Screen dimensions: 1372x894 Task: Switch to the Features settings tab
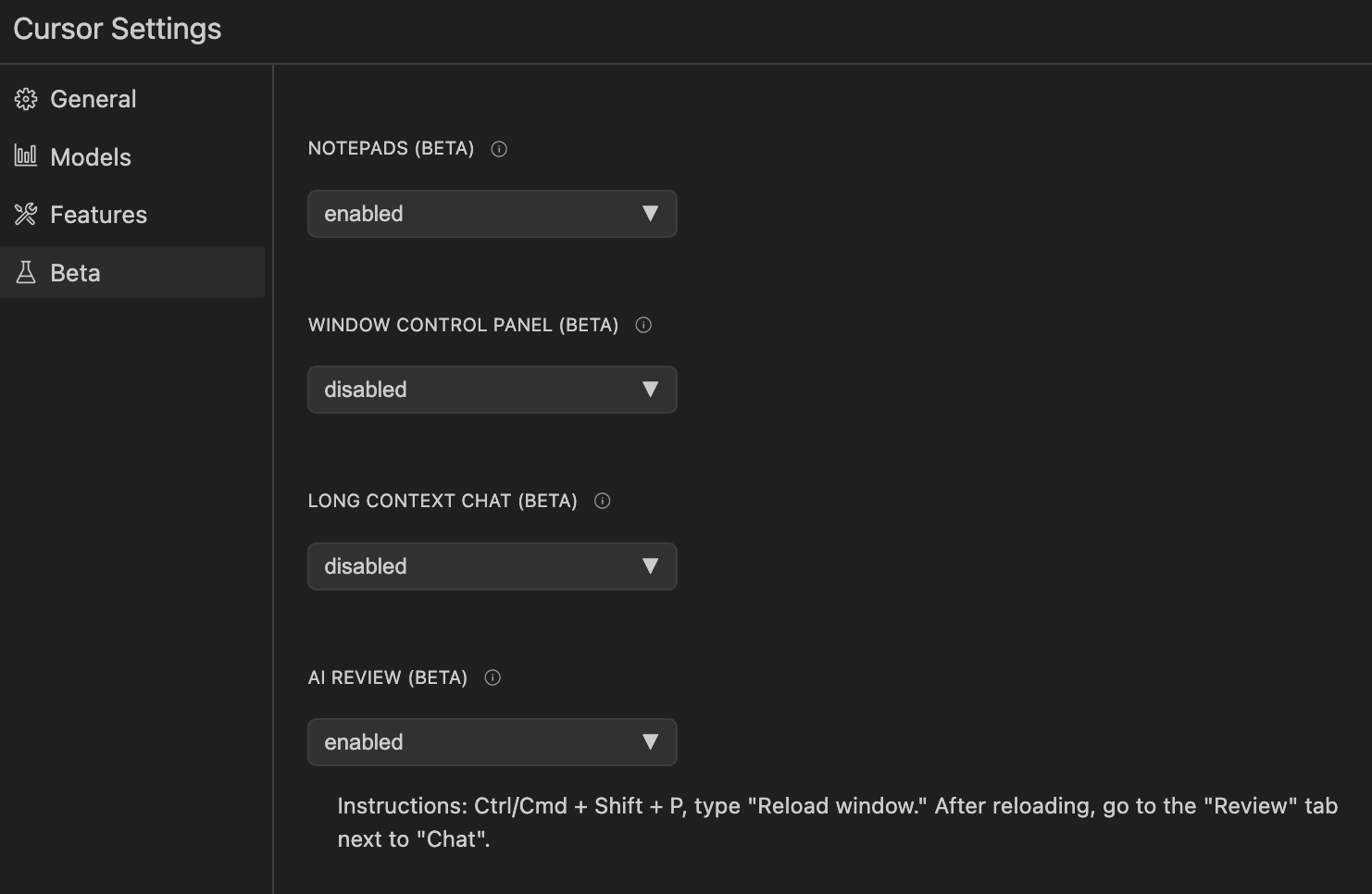click(x=132, y=215)
